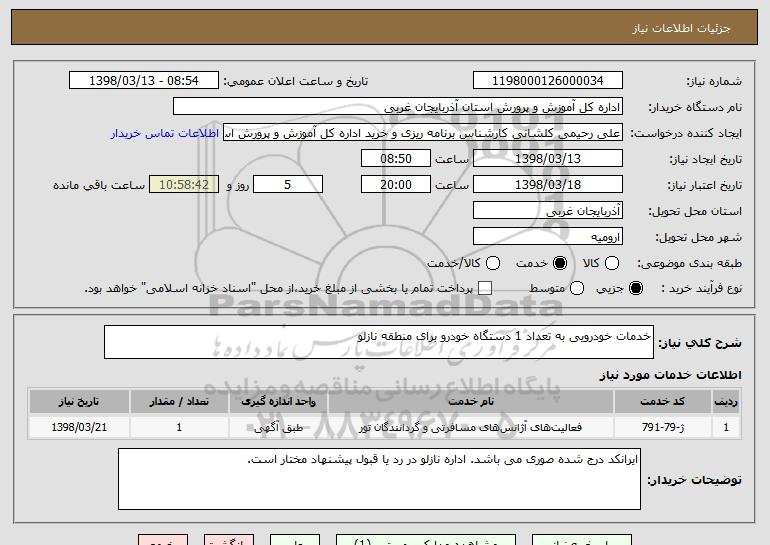Click the شماره نیاز field 1198000126000034
Image resolution: width=770 pixels, height=545 pixels.
(548, 81)
